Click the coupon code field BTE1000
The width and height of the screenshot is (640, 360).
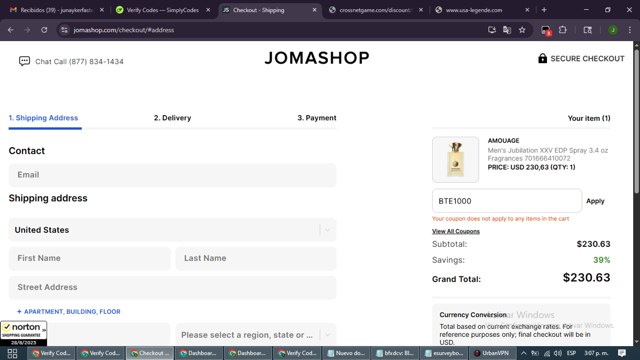click(507, 201)
